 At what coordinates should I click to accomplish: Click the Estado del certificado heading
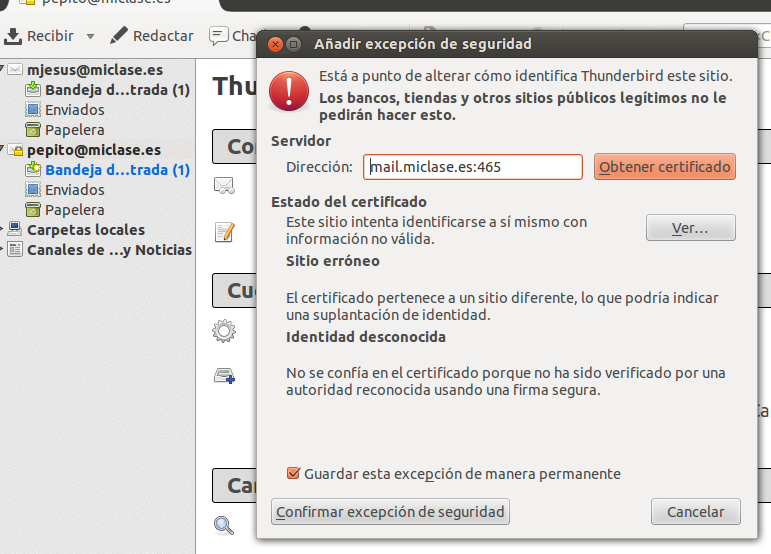(349, 202)
